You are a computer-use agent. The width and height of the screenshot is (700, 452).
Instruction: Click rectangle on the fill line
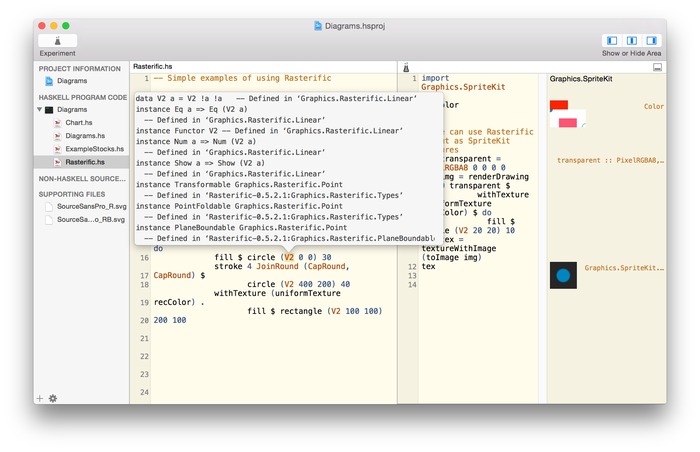pos(301,311)
